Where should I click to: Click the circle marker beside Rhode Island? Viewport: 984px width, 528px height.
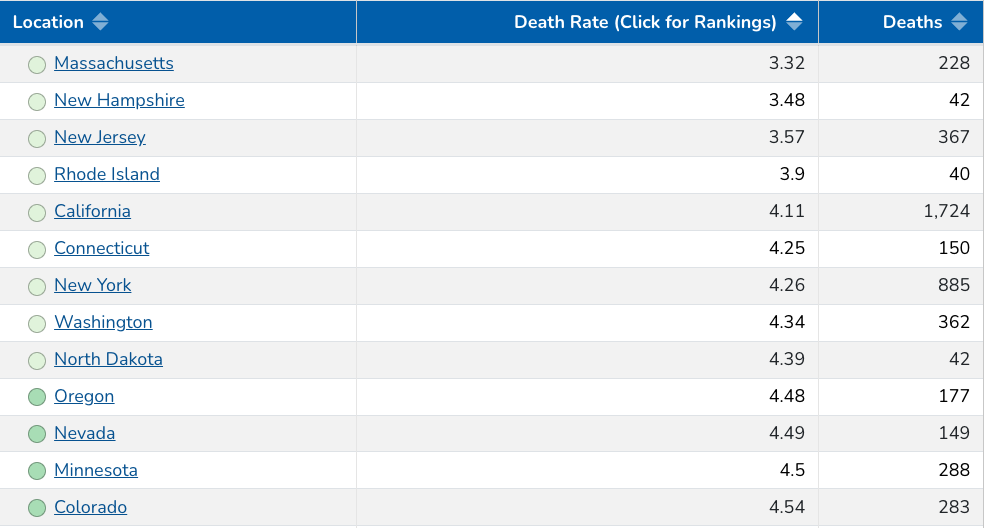pyautogui.click(x=37, y=176)
